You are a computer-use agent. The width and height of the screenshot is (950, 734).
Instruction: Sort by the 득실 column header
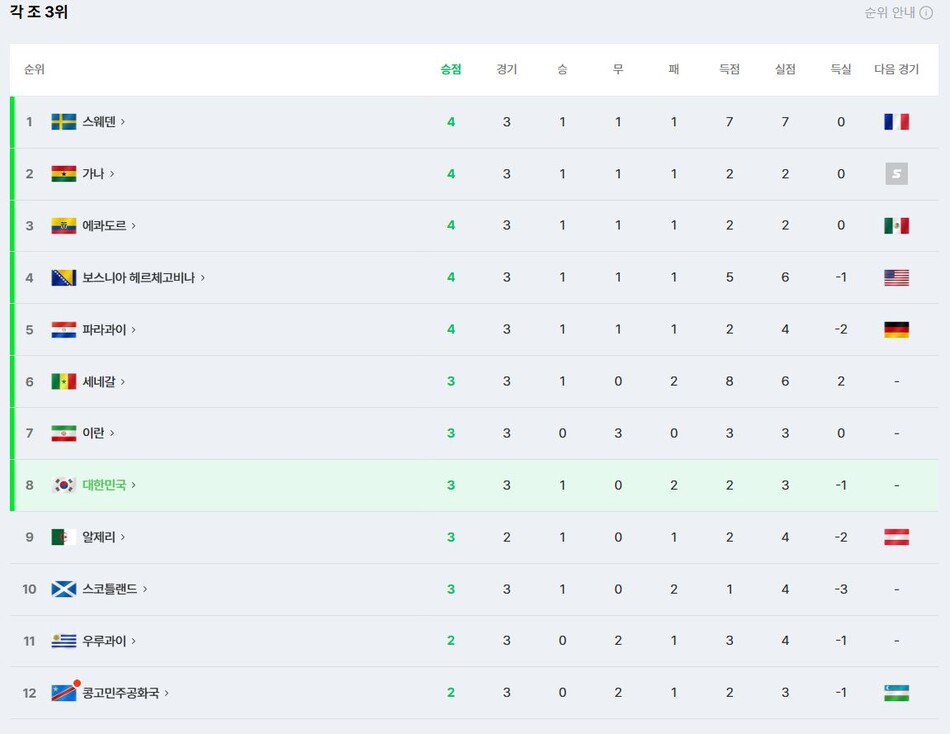(x=840, y=69)
